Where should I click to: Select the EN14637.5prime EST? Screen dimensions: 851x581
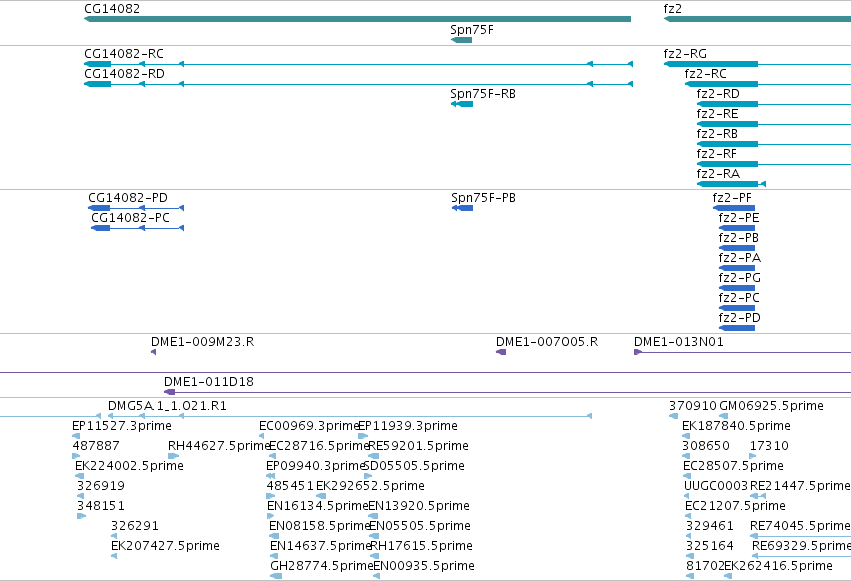275,556
